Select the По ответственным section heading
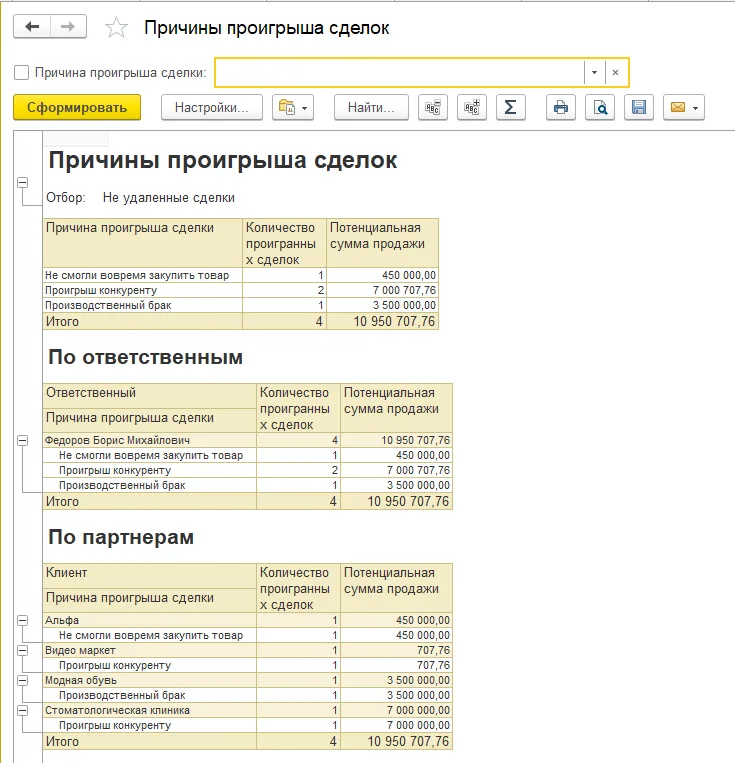This screenshot has height=763, width=735. click(145, 357)
